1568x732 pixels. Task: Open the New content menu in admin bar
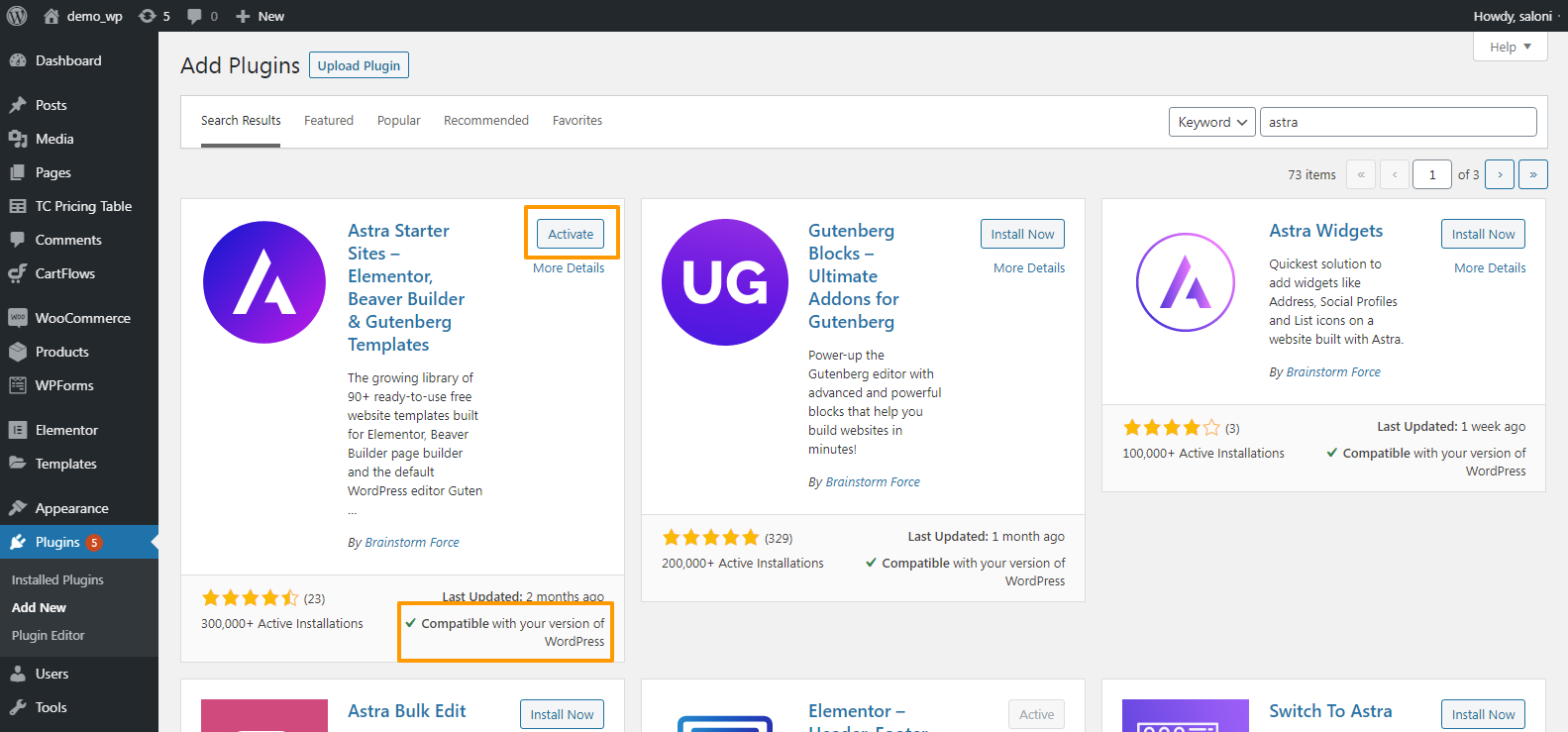[260, 16]
